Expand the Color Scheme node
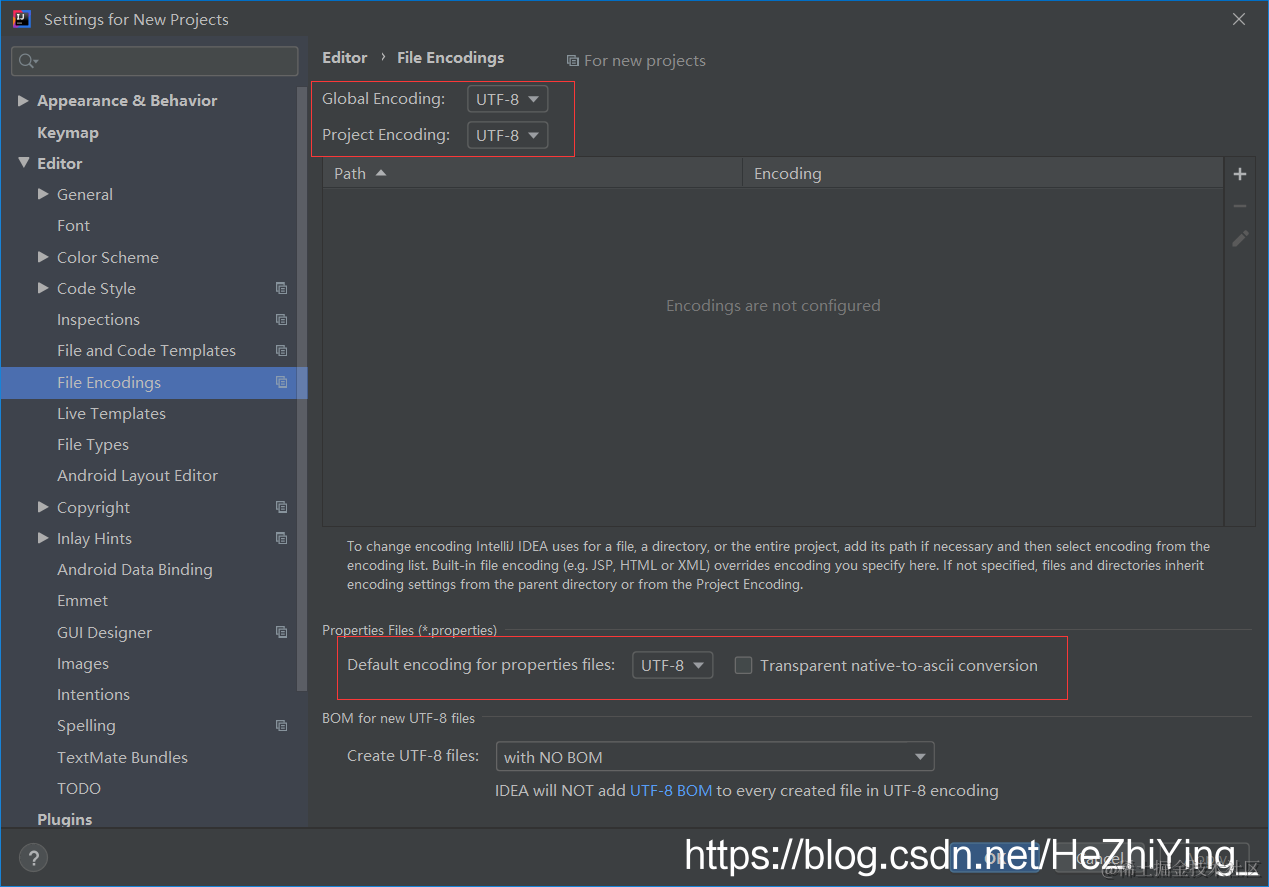 point(43,257)
